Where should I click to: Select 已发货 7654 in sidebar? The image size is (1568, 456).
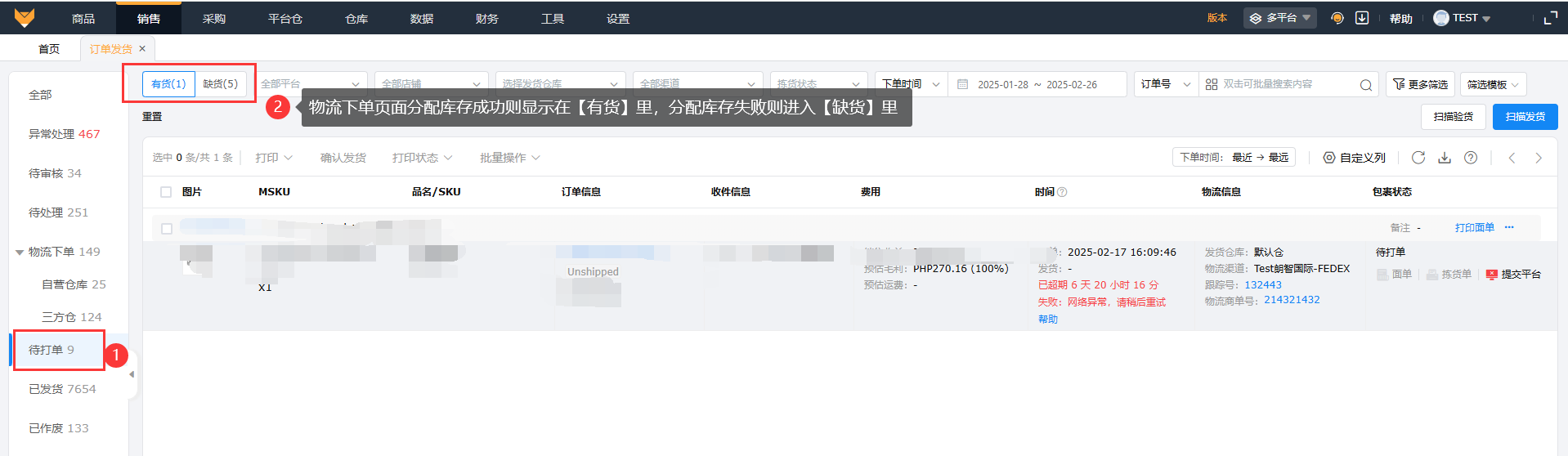pyautogui.click(x=62, y=389)
